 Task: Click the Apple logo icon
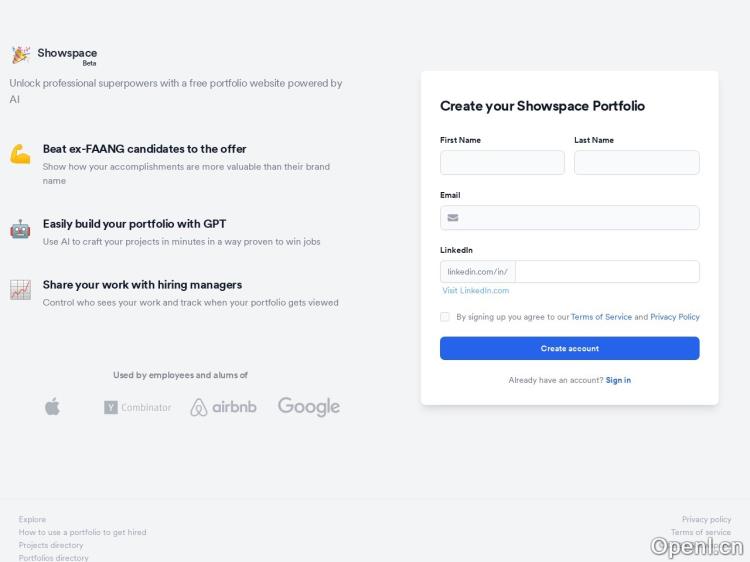53,406
